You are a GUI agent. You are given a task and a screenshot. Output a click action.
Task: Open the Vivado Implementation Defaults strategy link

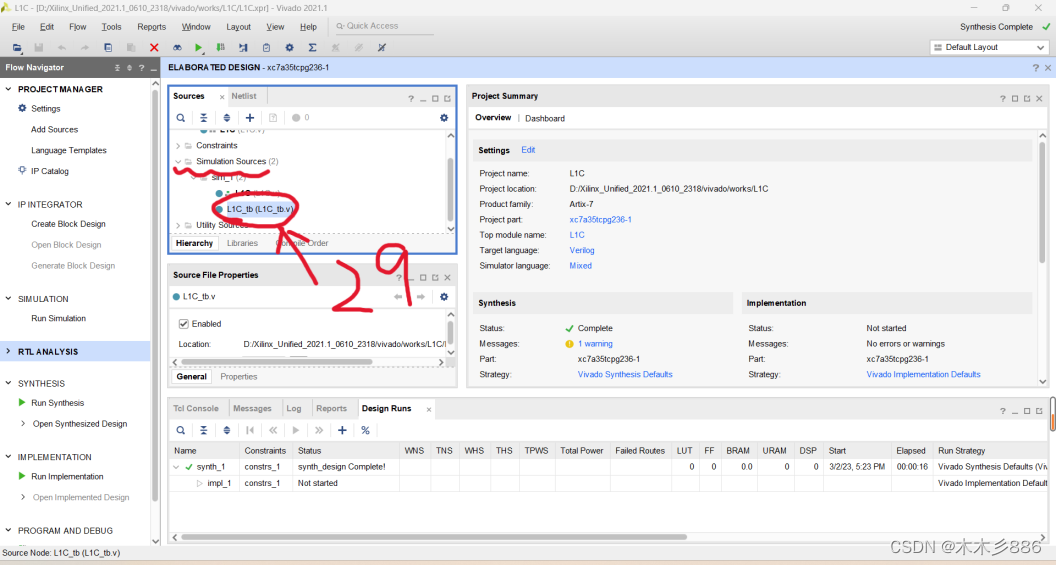923,374
